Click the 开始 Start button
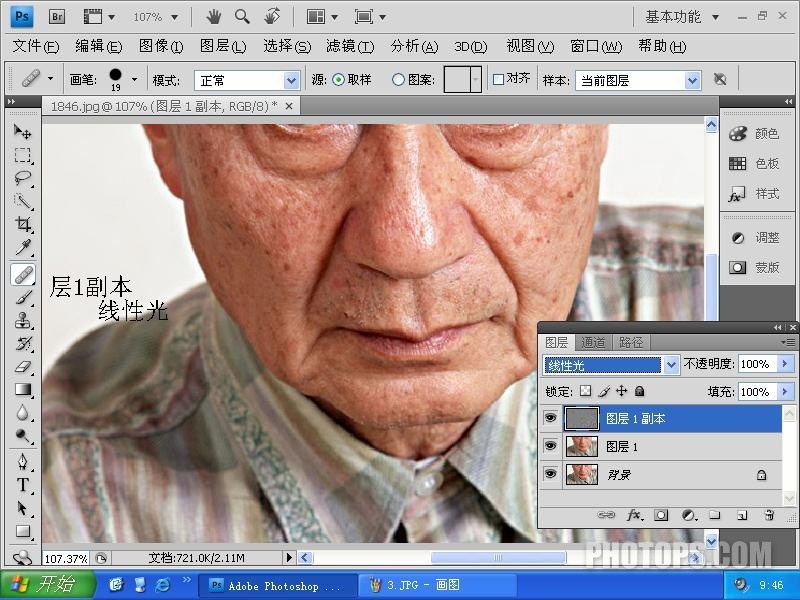The width and height of the screenshot is (800, 600). pos(47,584)
